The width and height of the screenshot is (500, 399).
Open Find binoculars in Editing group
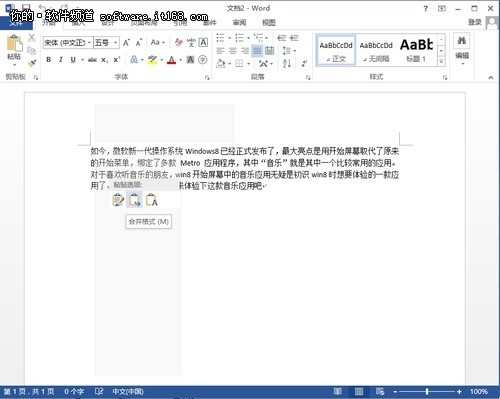pos(462,41)
